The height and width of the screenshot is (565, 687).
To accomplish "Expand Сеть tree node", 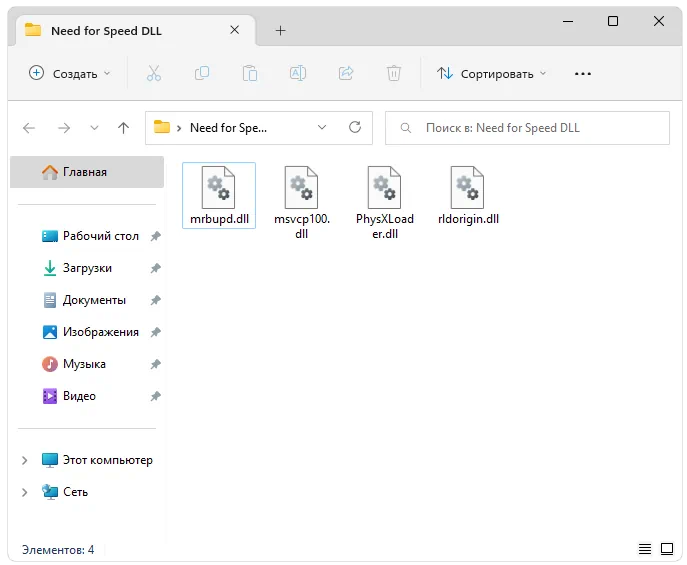I will click(x=25, y=492).
